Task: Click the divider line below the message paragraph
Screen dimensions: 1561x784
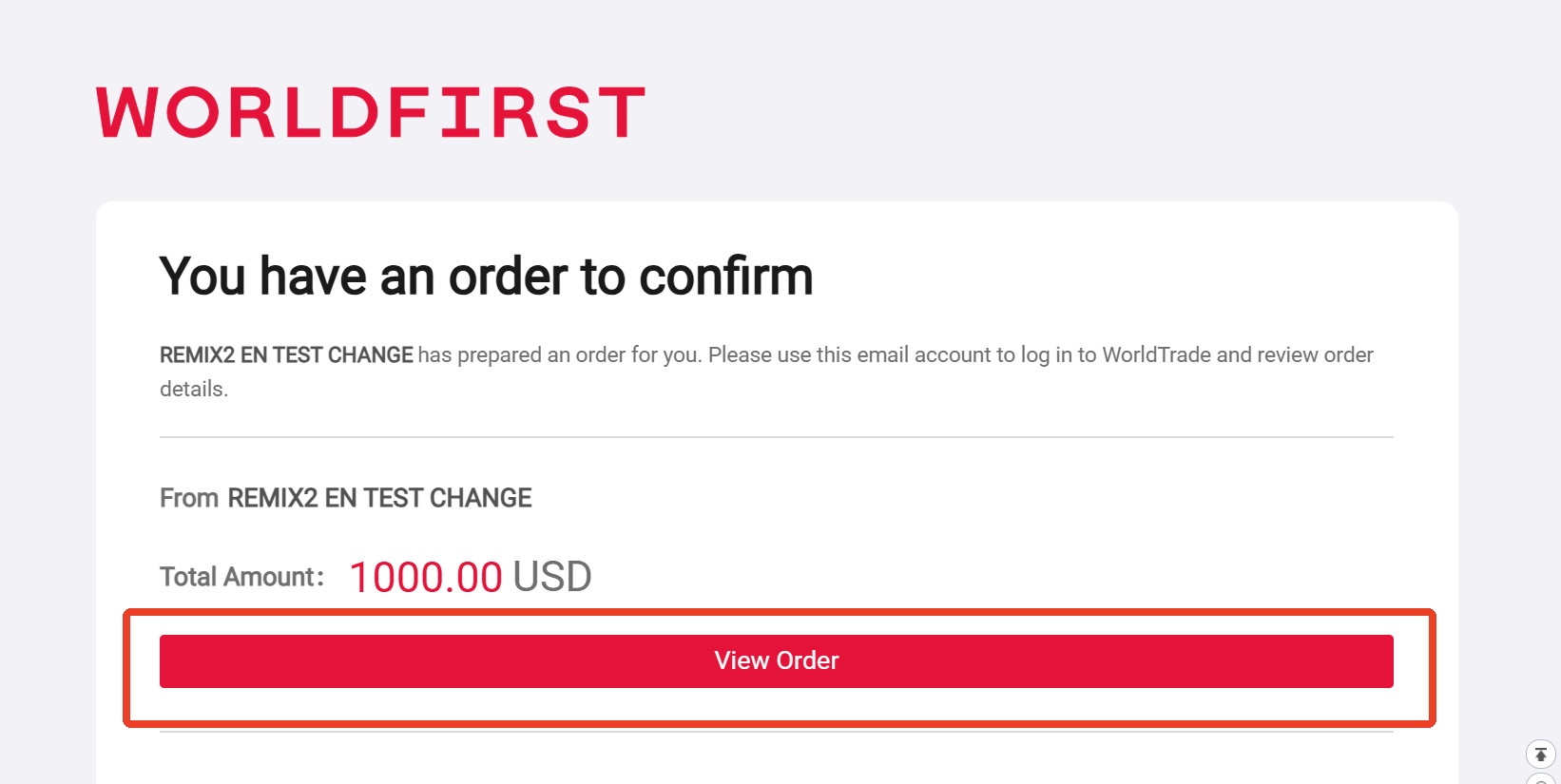Action: (x=776, y=437)
